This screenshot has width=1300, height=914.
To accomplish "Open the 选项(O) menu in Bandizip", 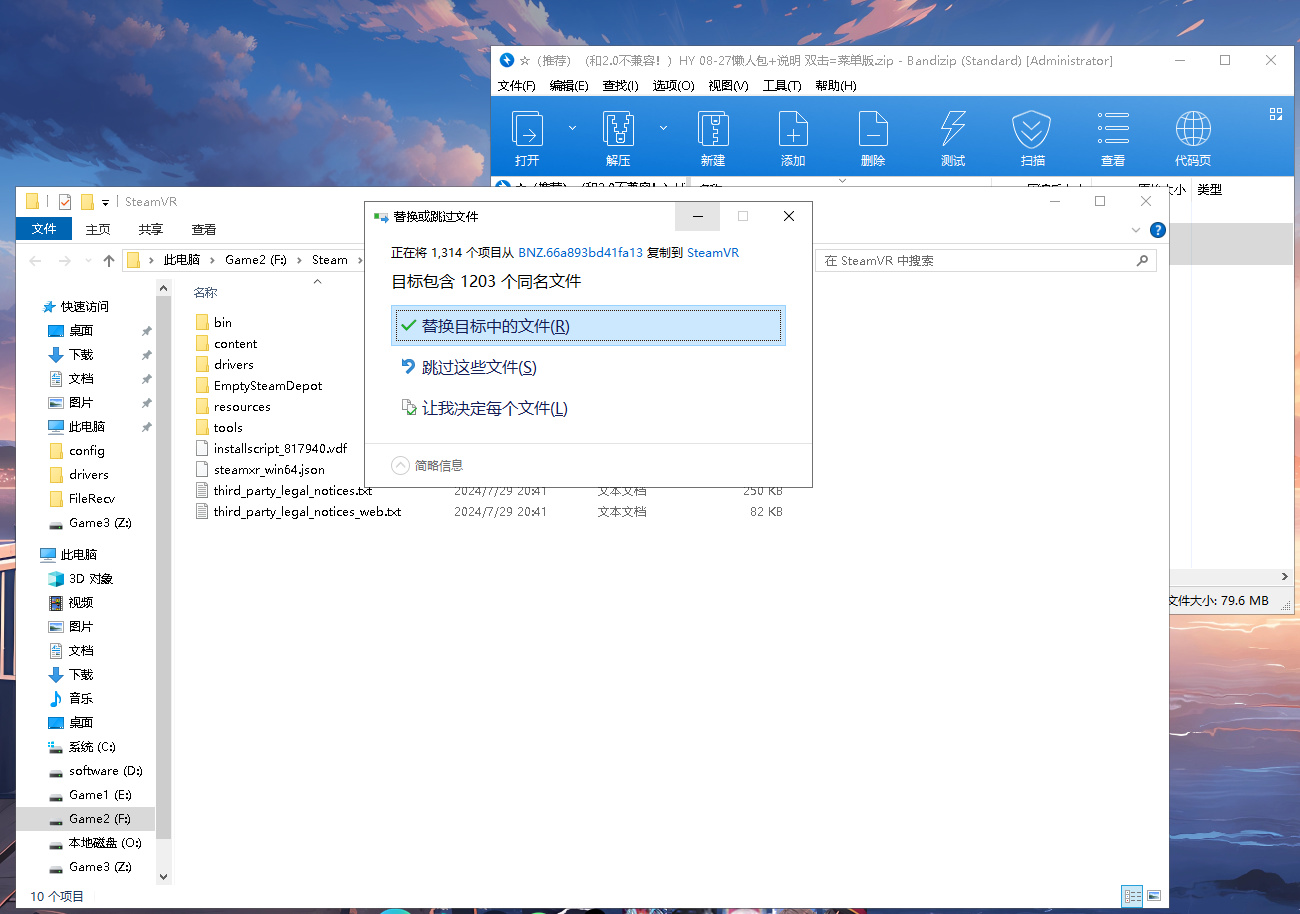I will (673, 86).
